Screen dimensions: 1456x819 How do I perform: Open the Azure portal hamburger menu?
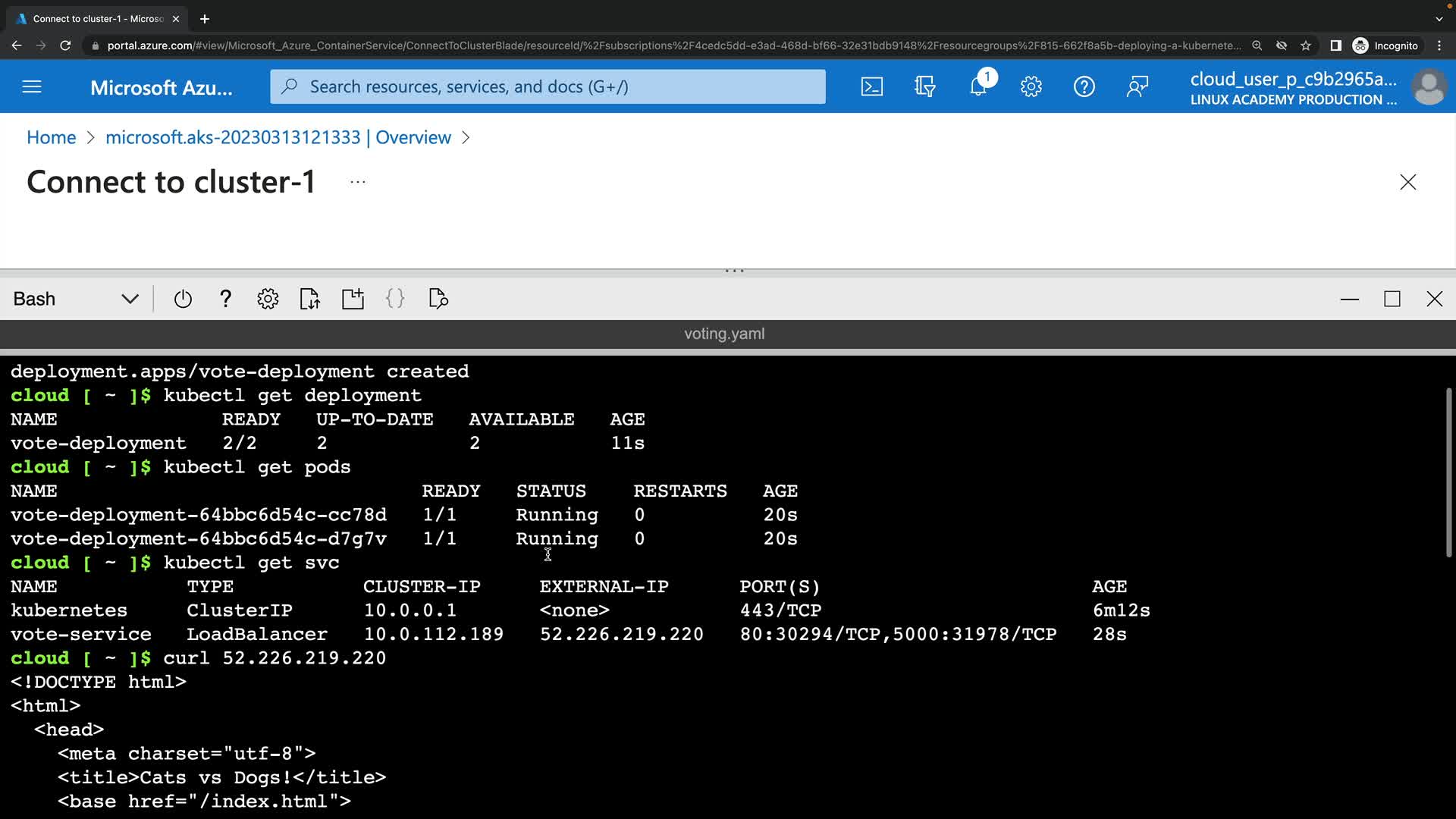point(32,86)
